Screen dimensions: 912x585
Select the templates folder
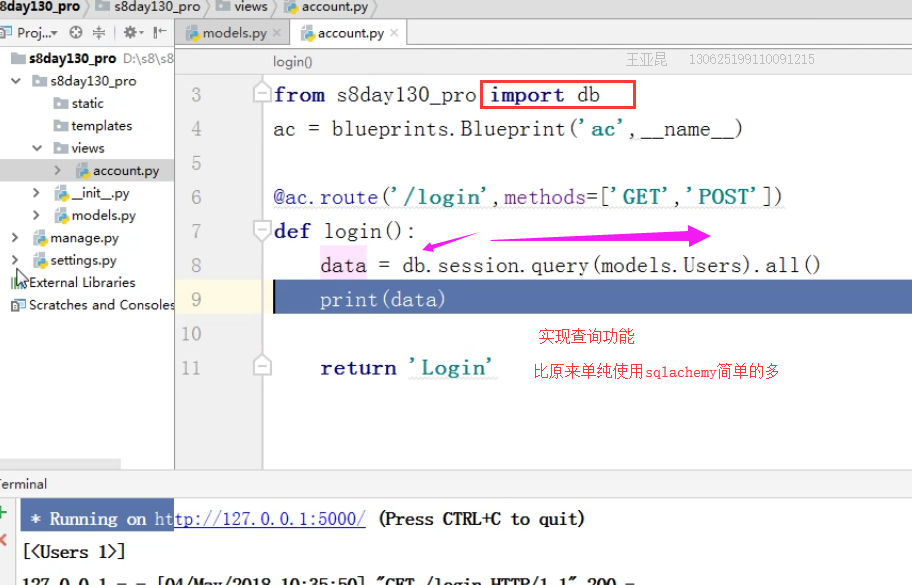(x=93, y=126)
